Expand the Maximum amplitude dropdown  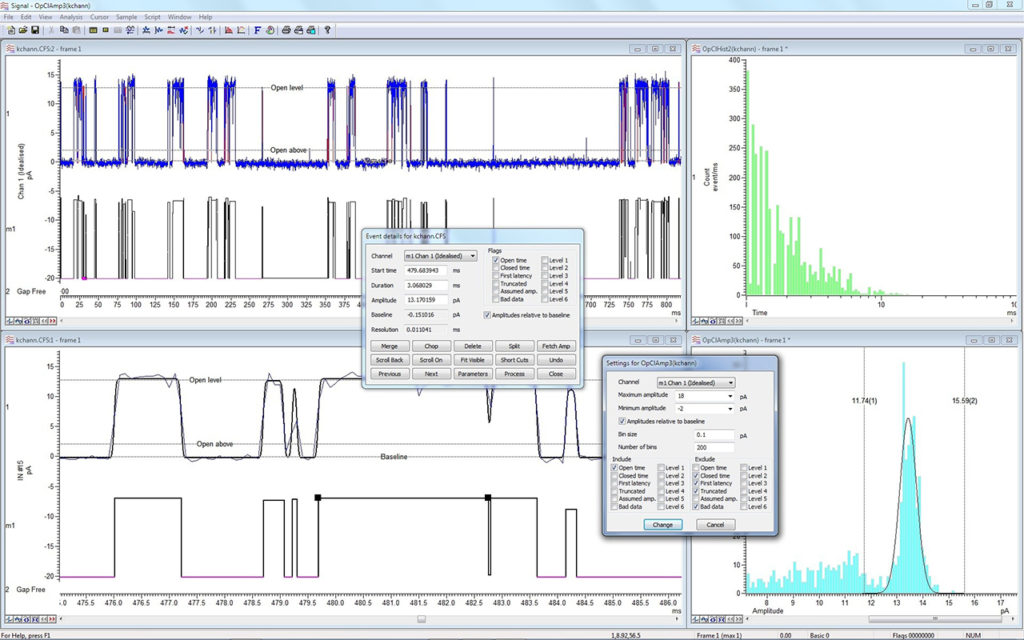[730, 396]
